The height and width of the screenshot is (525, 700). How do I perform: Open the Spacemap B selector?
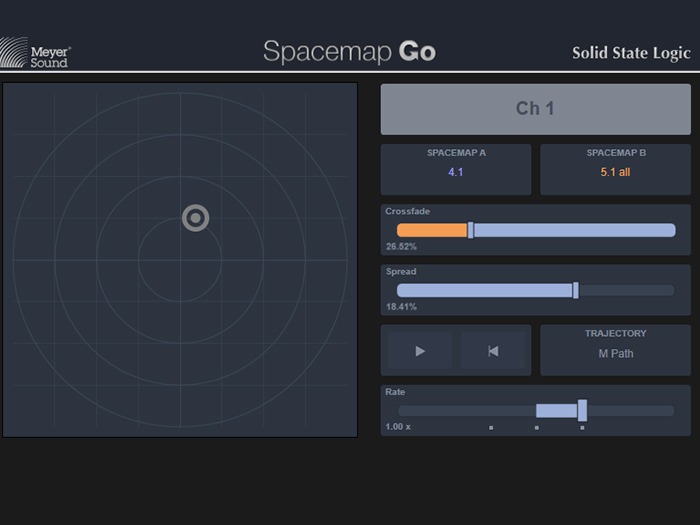[x=616, y=169]
